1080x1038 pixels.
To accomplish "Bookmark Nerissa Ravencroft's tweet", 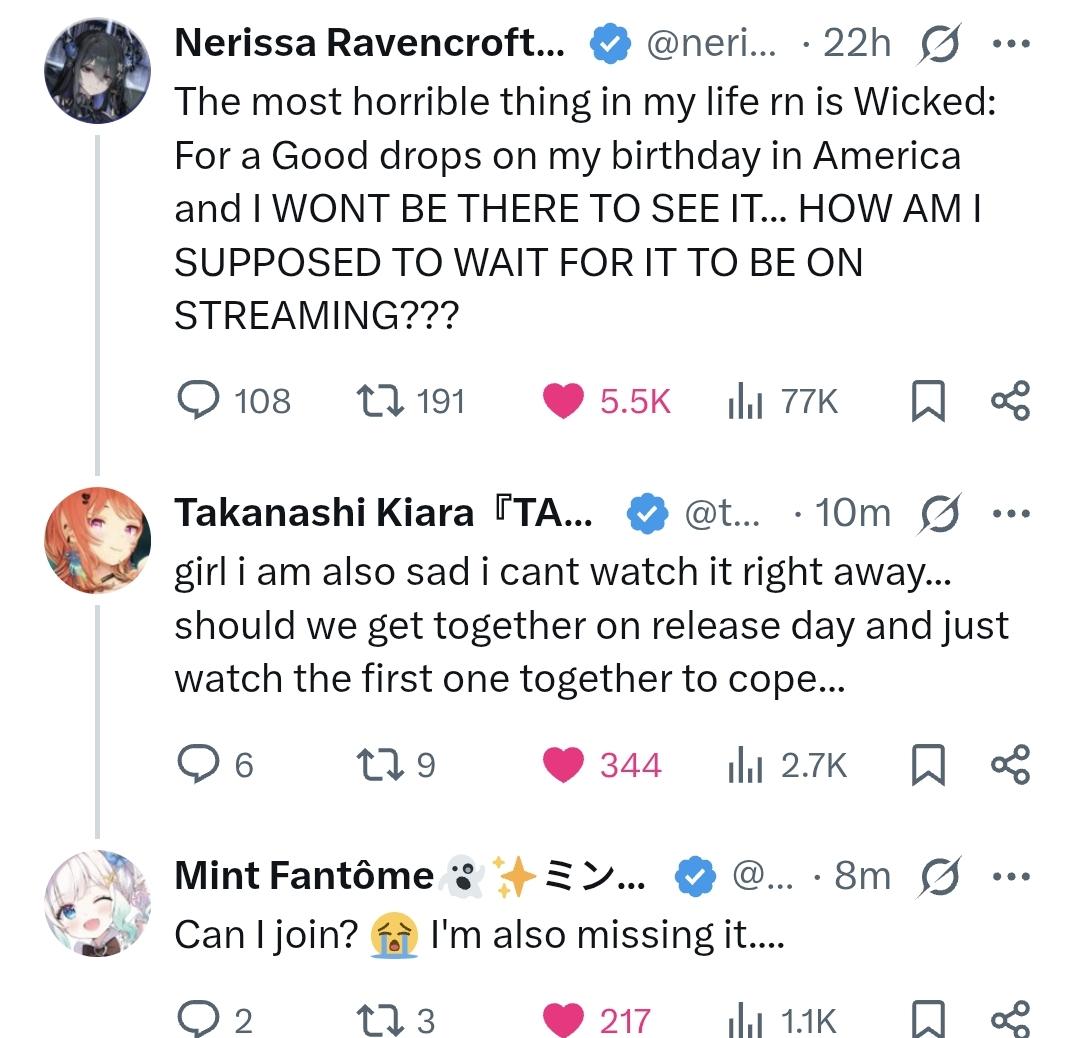I will tap(926, 401).
